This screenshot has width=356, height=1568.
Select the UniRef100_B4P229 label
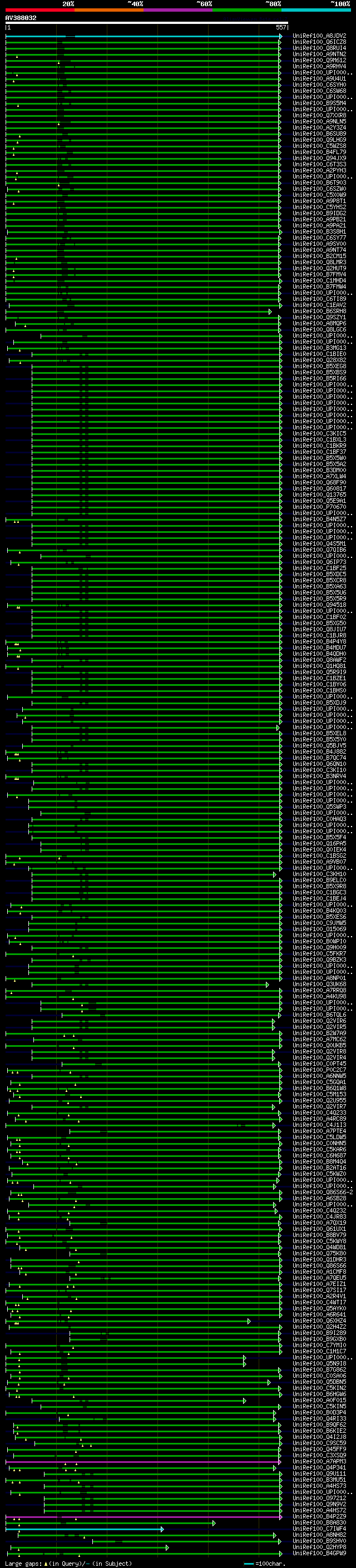coord(319,1516)
